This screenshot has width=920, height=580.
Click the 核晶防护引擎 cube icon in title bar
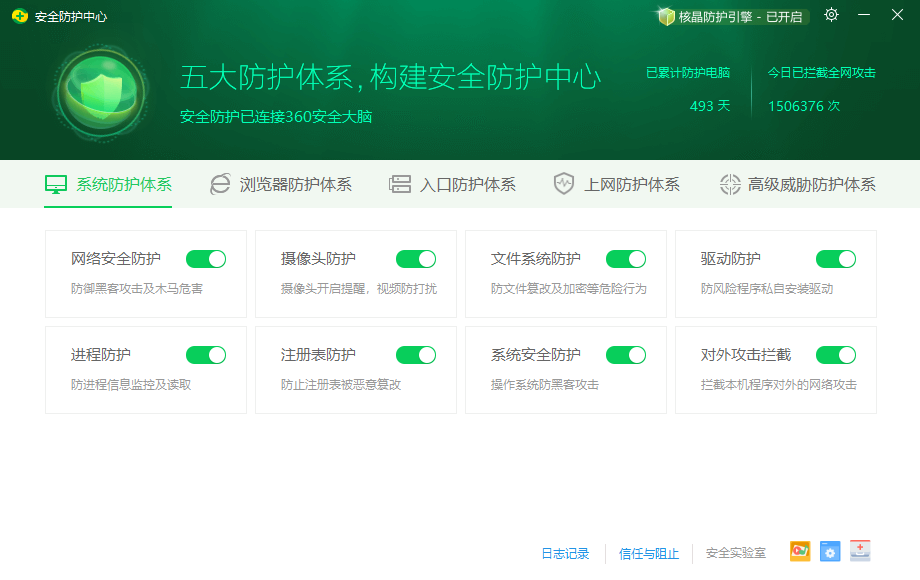coord(664,17)
